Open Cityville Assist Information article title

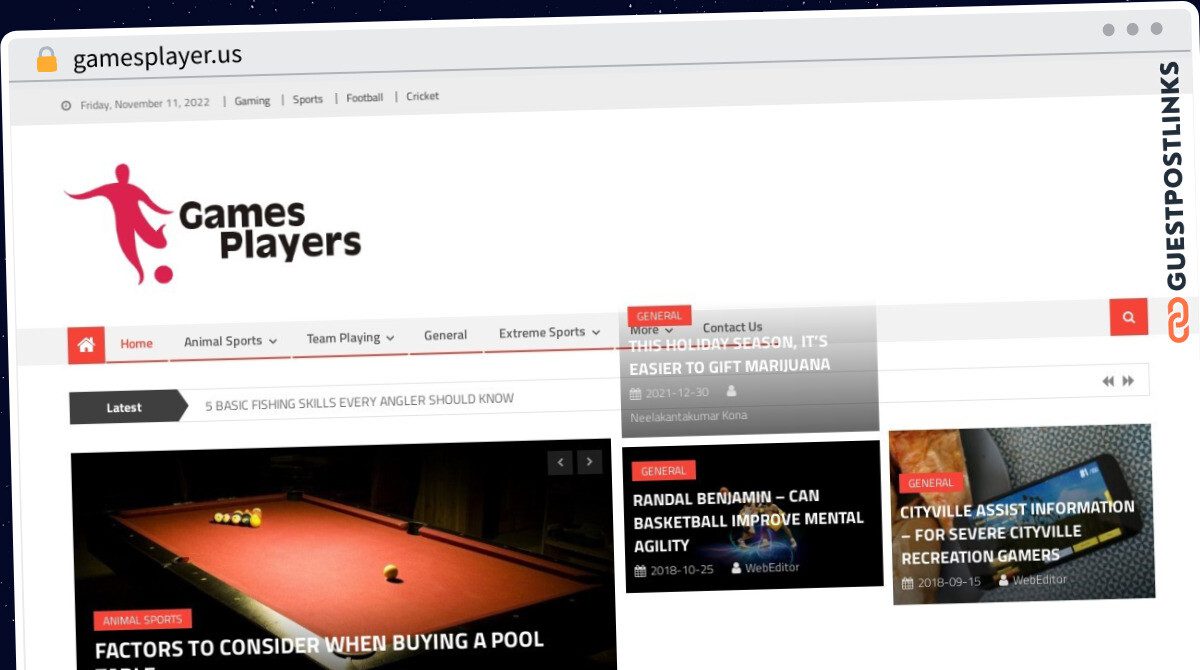[x=1018, y=532]
